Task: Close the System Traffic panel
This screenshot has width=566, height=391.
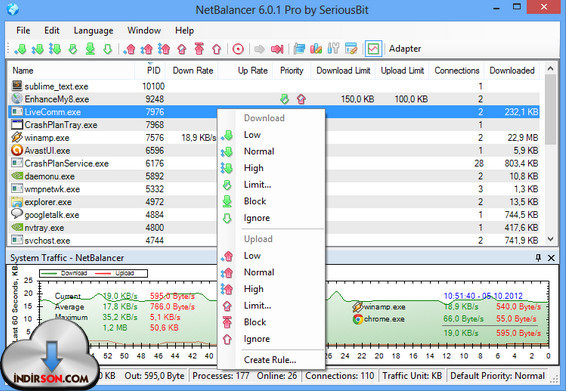Action: point(551,258)
